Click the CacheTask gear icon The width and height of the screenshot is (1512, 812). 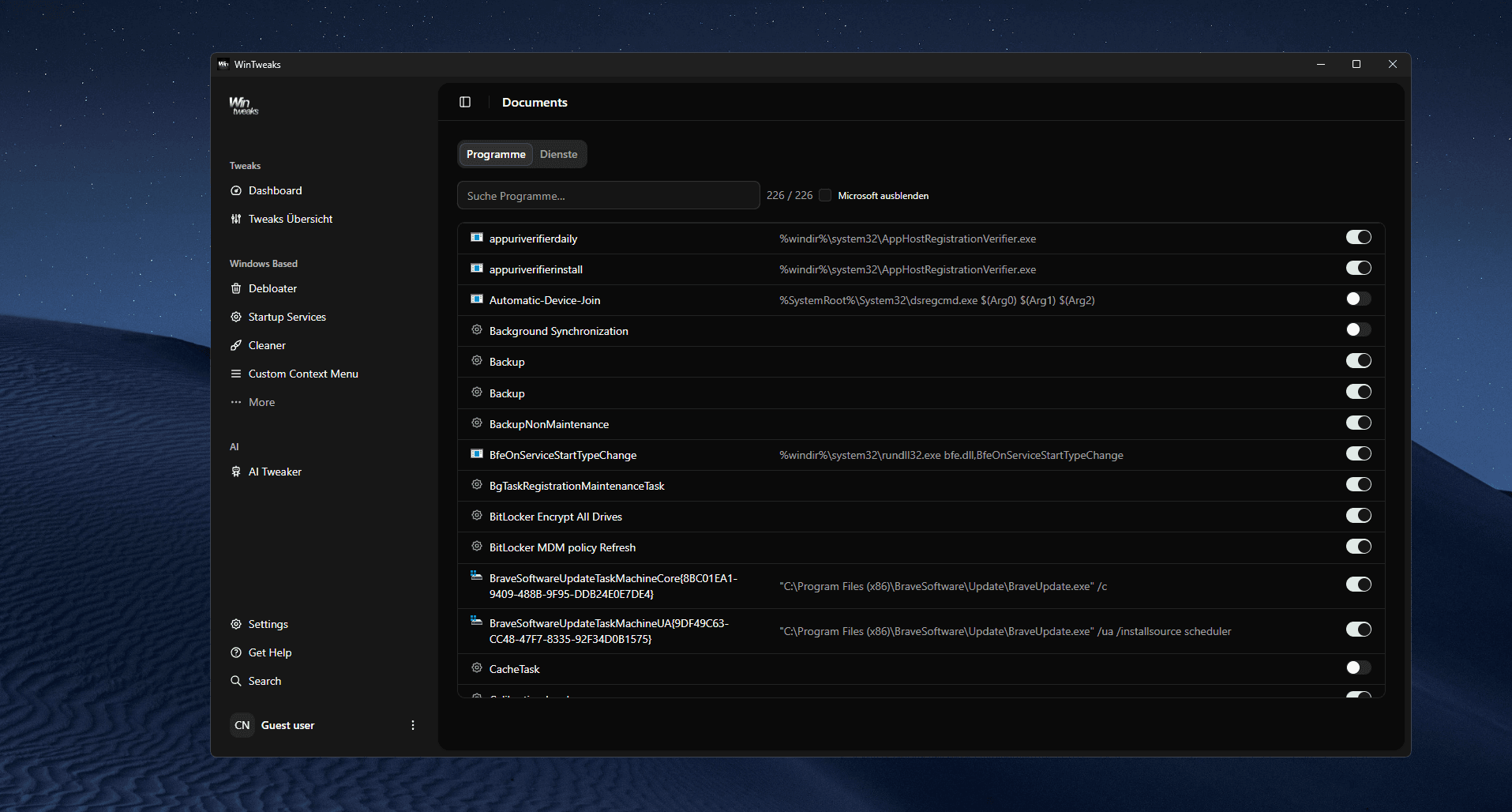tap(477, 667)
